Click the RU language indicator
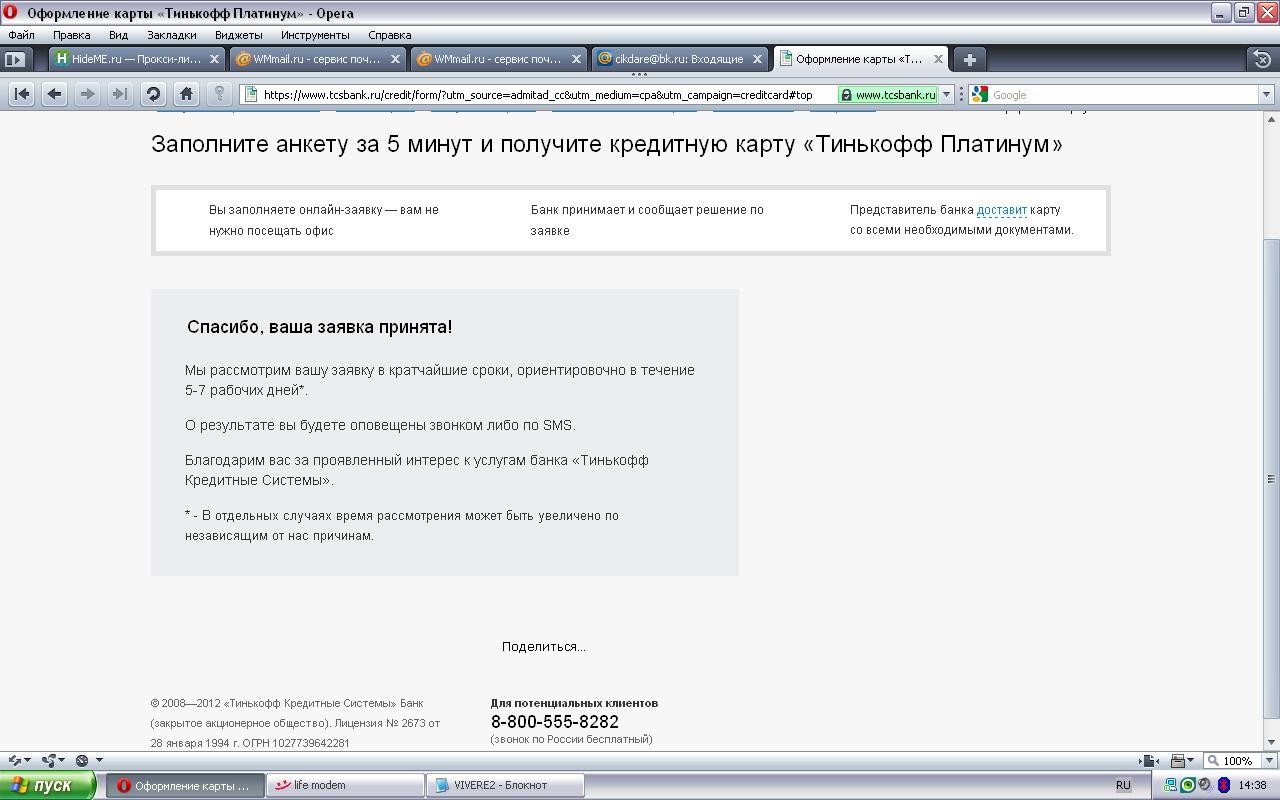The width and height of the screenshot is (1280, 800). [1123, 786]
